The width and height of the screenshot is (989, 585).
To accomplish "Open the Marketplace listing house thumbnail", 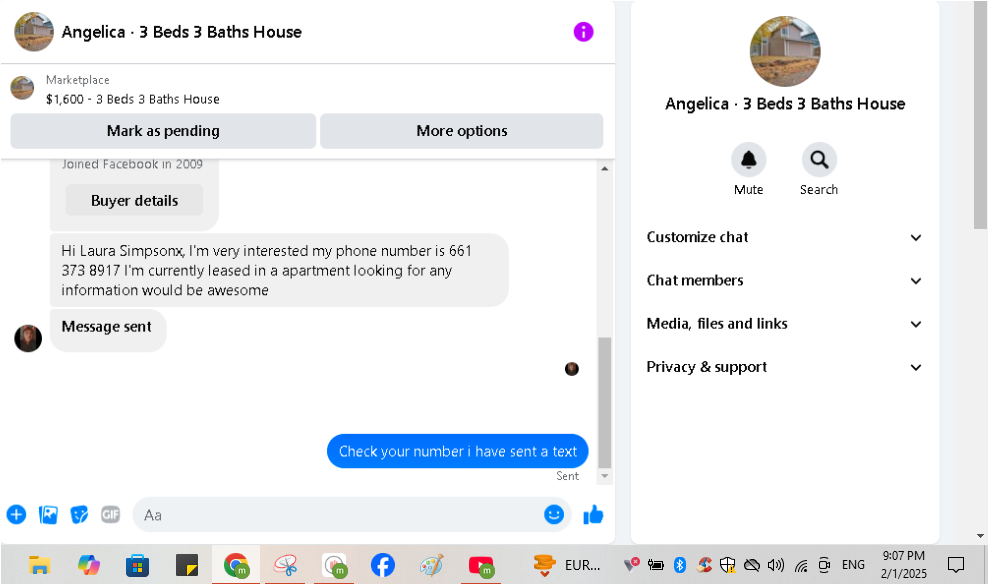I will tap(22, 88).
